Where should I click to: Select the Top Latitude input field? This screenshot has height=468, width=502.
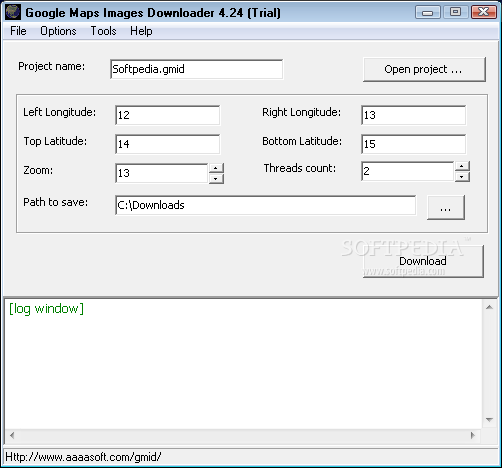pyautogui.click(x=167, y=144)
